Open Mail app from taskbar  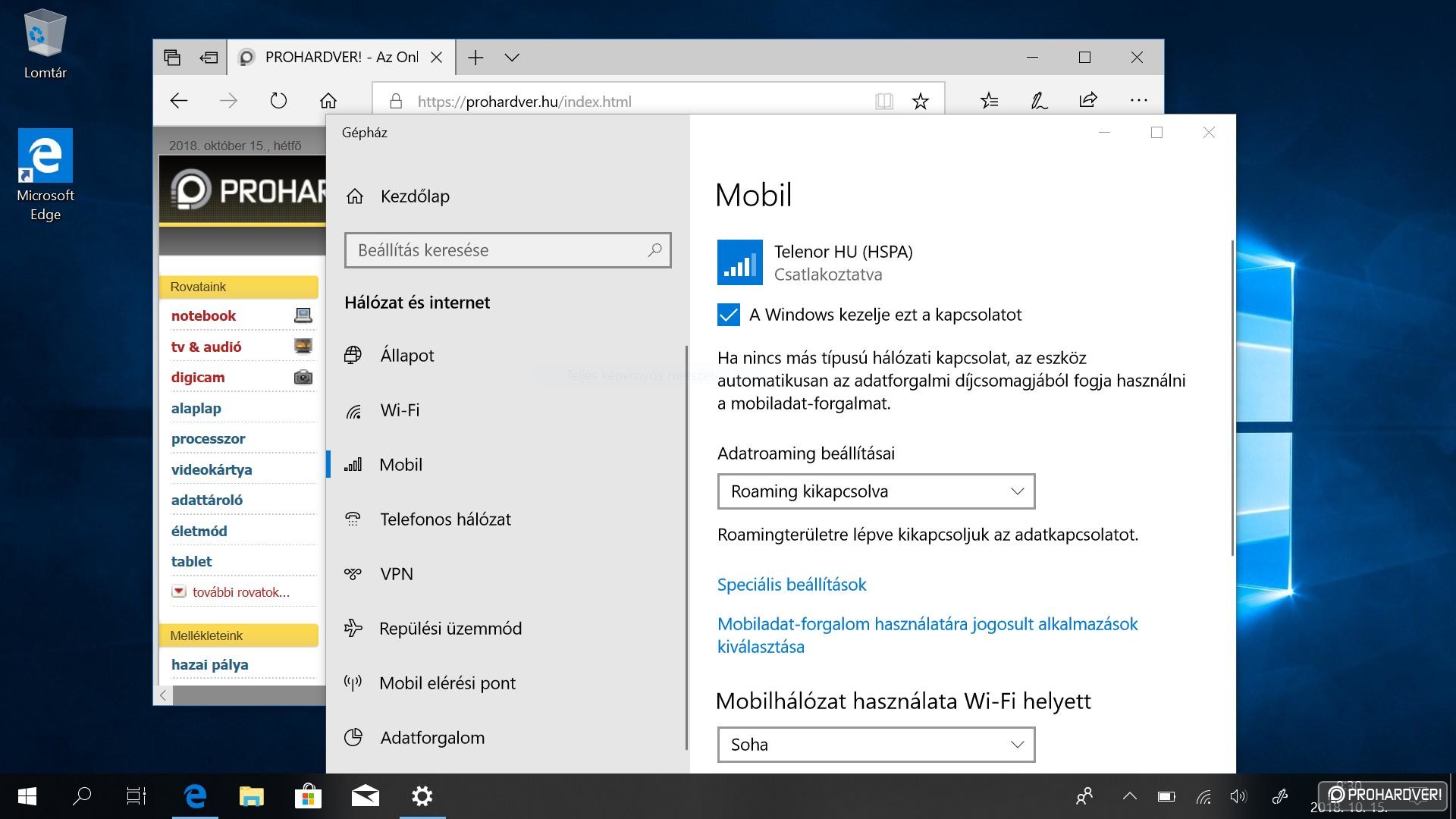pos(366,796)
